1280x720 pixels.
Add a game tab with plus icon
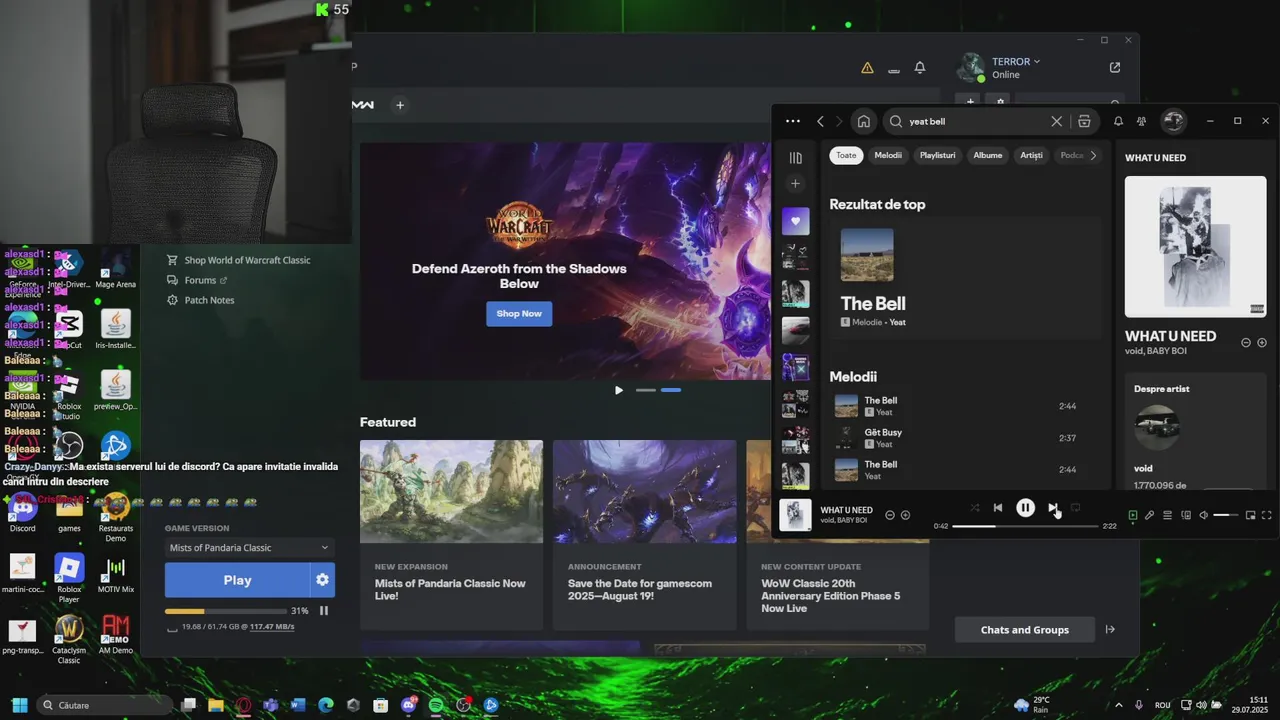point(400,105)
